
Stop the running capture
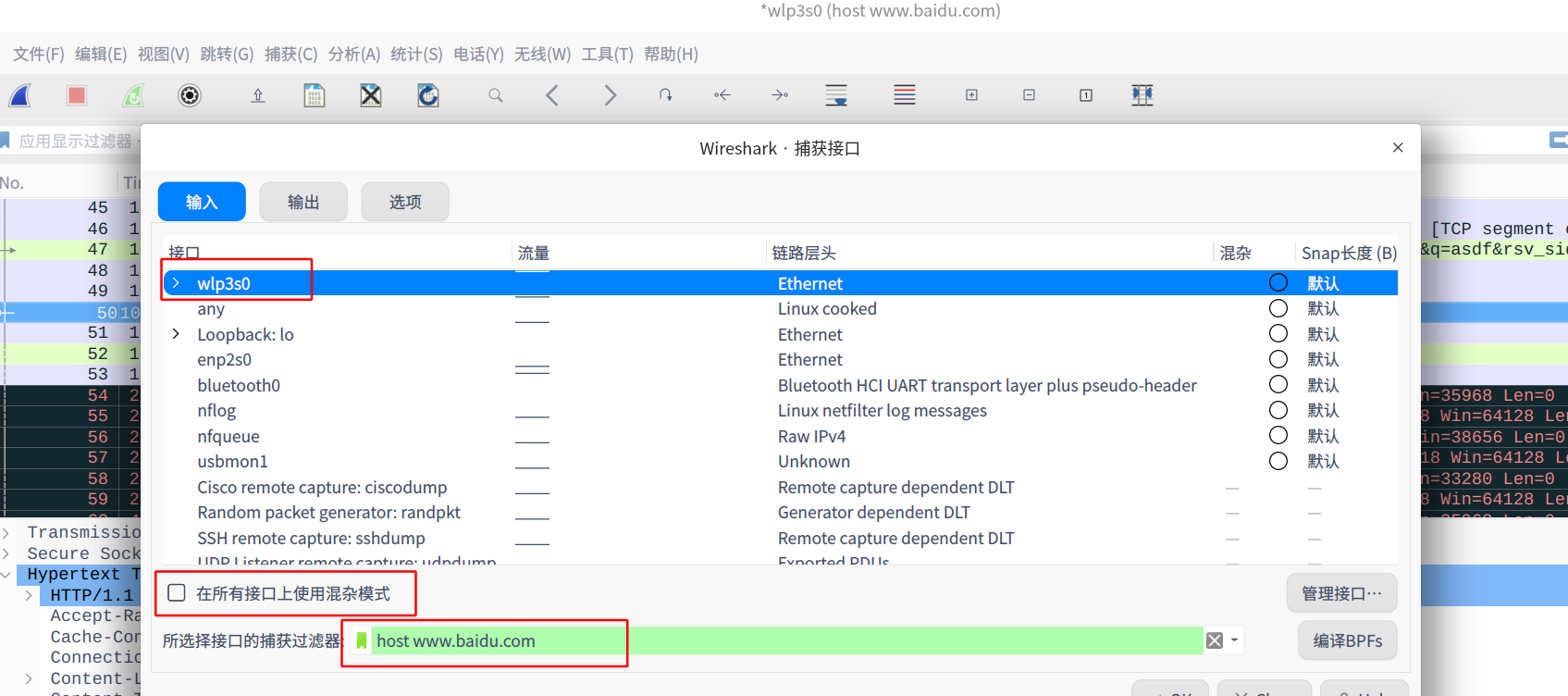click(x=77, y=95)
